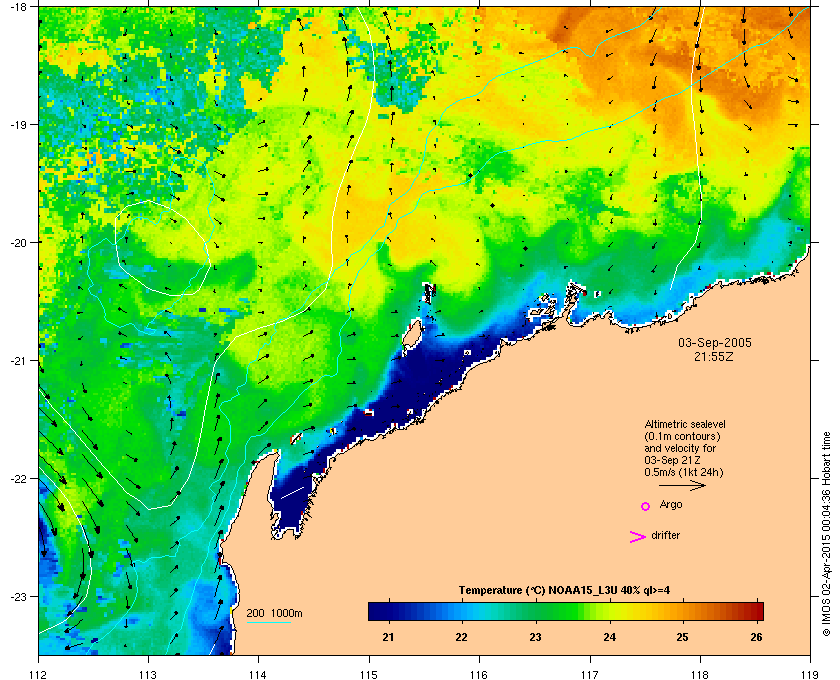Click the Temperature NOAA15_L3U colorbar title
Image resolution: width=840 pixels, height=680 pixels.
(x=564, y=591)
